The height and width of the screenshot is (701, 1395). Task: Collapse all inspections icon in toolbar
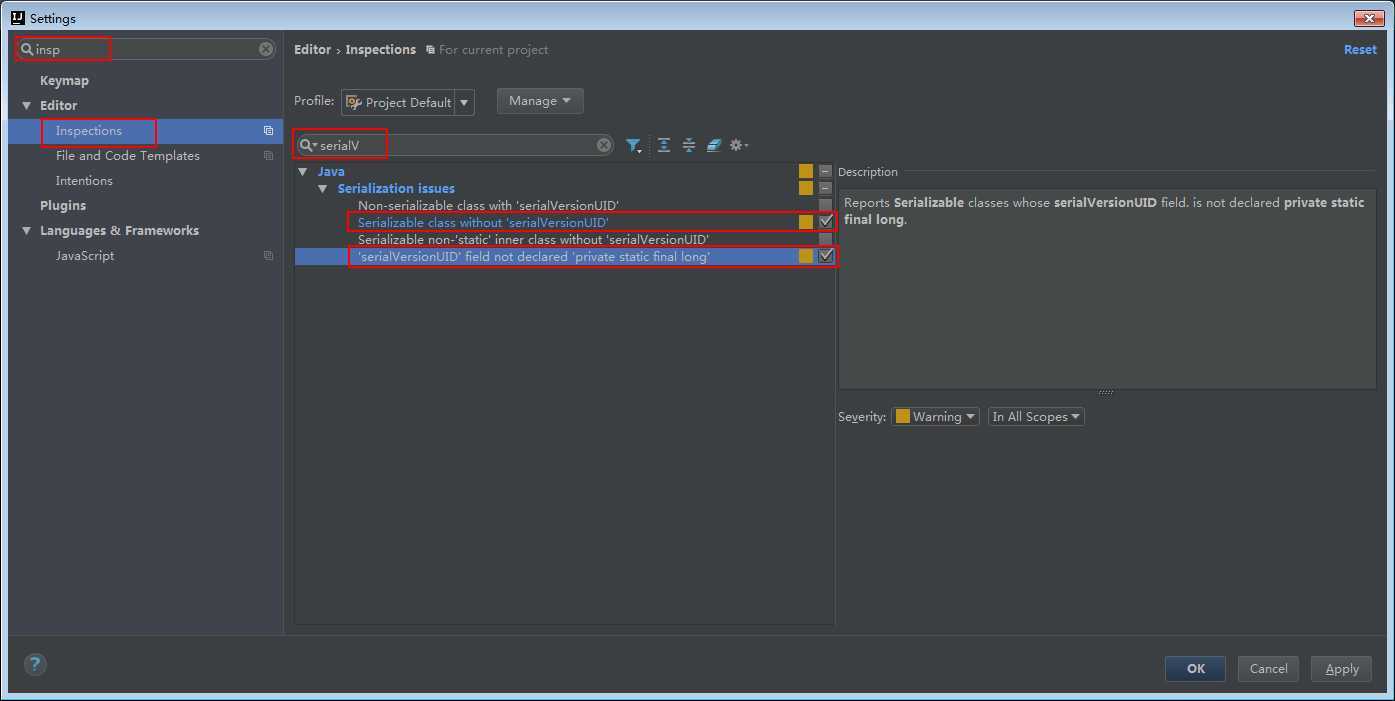[689, 145]
